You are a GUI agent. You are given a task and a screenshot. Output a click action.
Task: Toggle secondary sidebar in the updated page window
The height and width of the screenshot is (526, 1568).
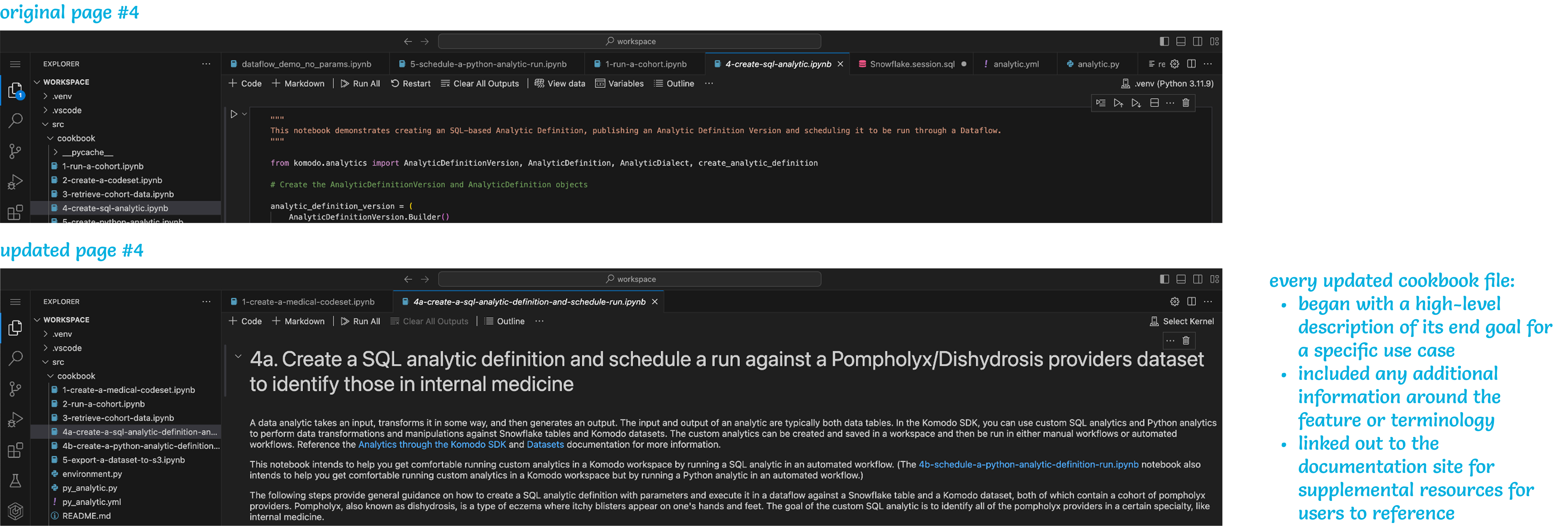click(x=1197, y=279)
